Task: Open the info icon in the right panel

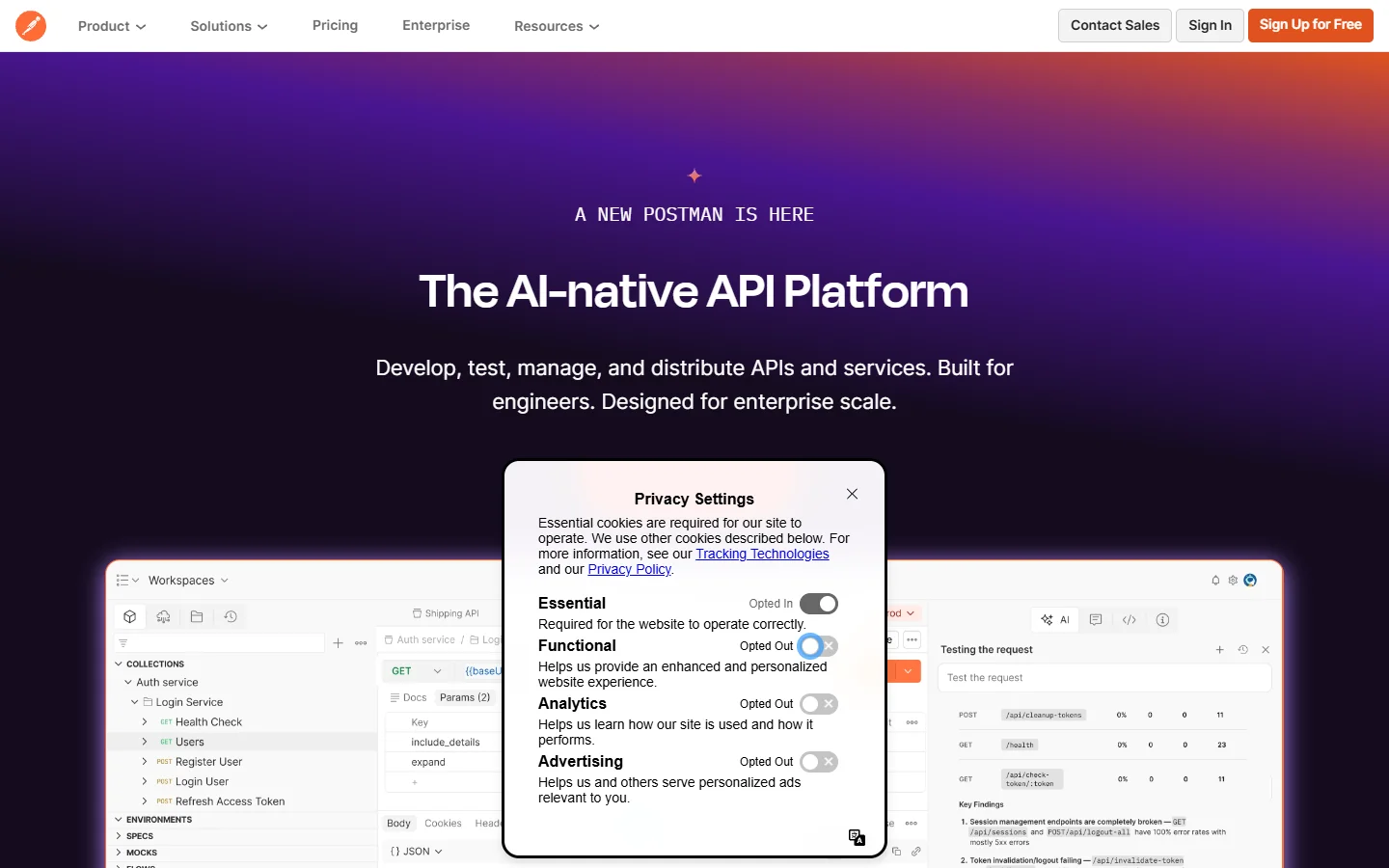Action: click(1162, 620)
